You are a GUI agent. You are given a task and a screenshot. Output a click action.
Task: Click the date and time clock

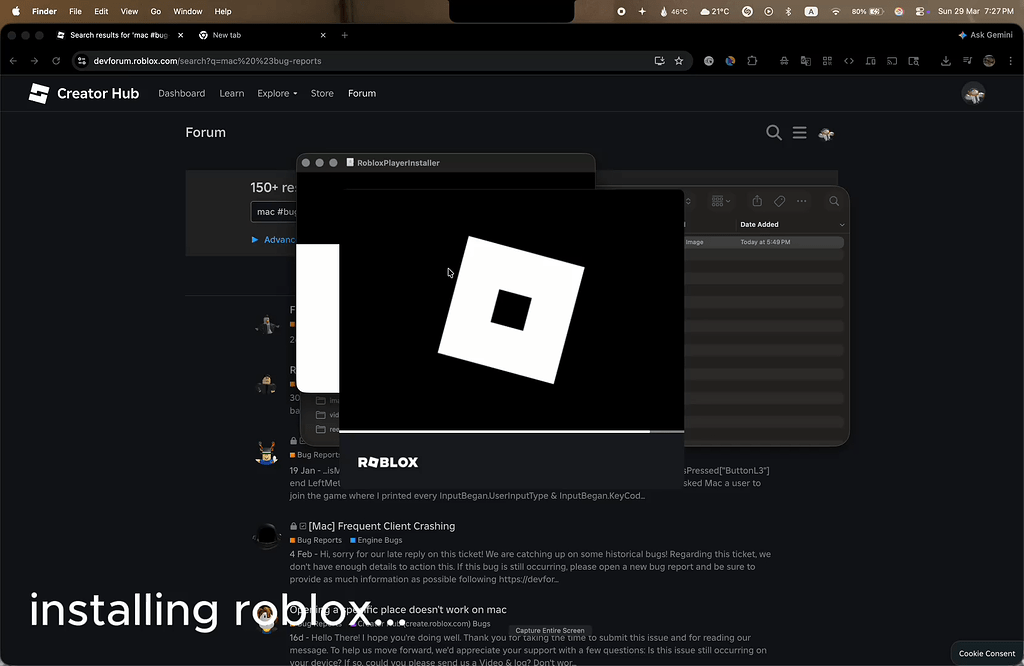(976, 11)
